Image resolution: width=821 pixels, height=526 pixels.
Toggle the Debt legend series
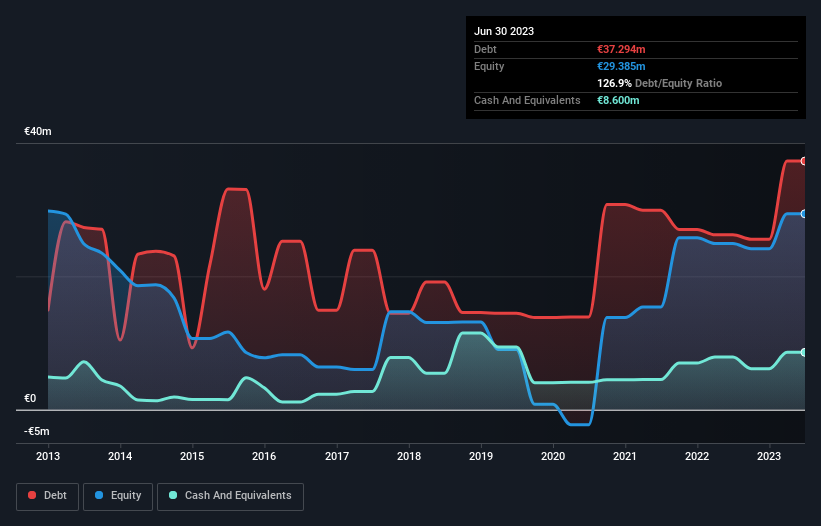point(48,496)
